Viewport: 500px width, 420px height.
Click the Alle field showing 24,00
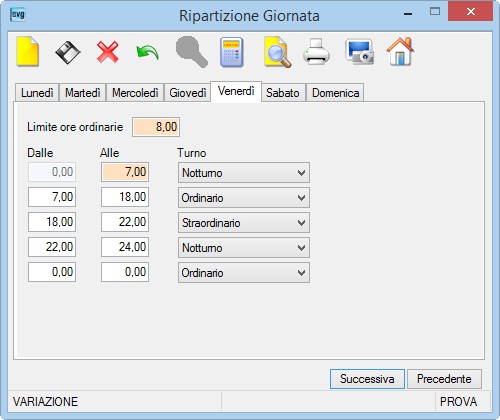click(x=125, y=247)
